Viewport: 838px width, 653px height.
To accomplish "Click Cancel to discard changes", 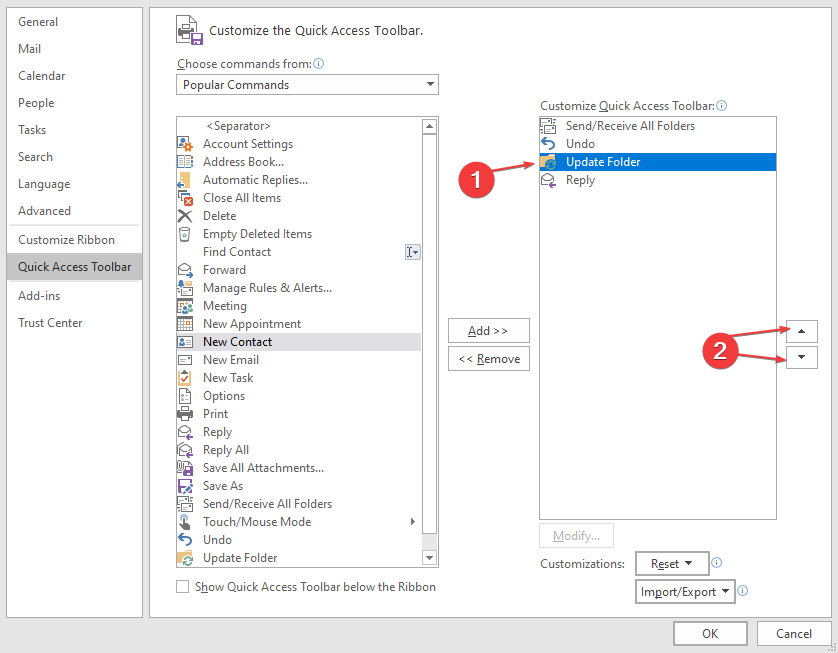I will 794,633.
